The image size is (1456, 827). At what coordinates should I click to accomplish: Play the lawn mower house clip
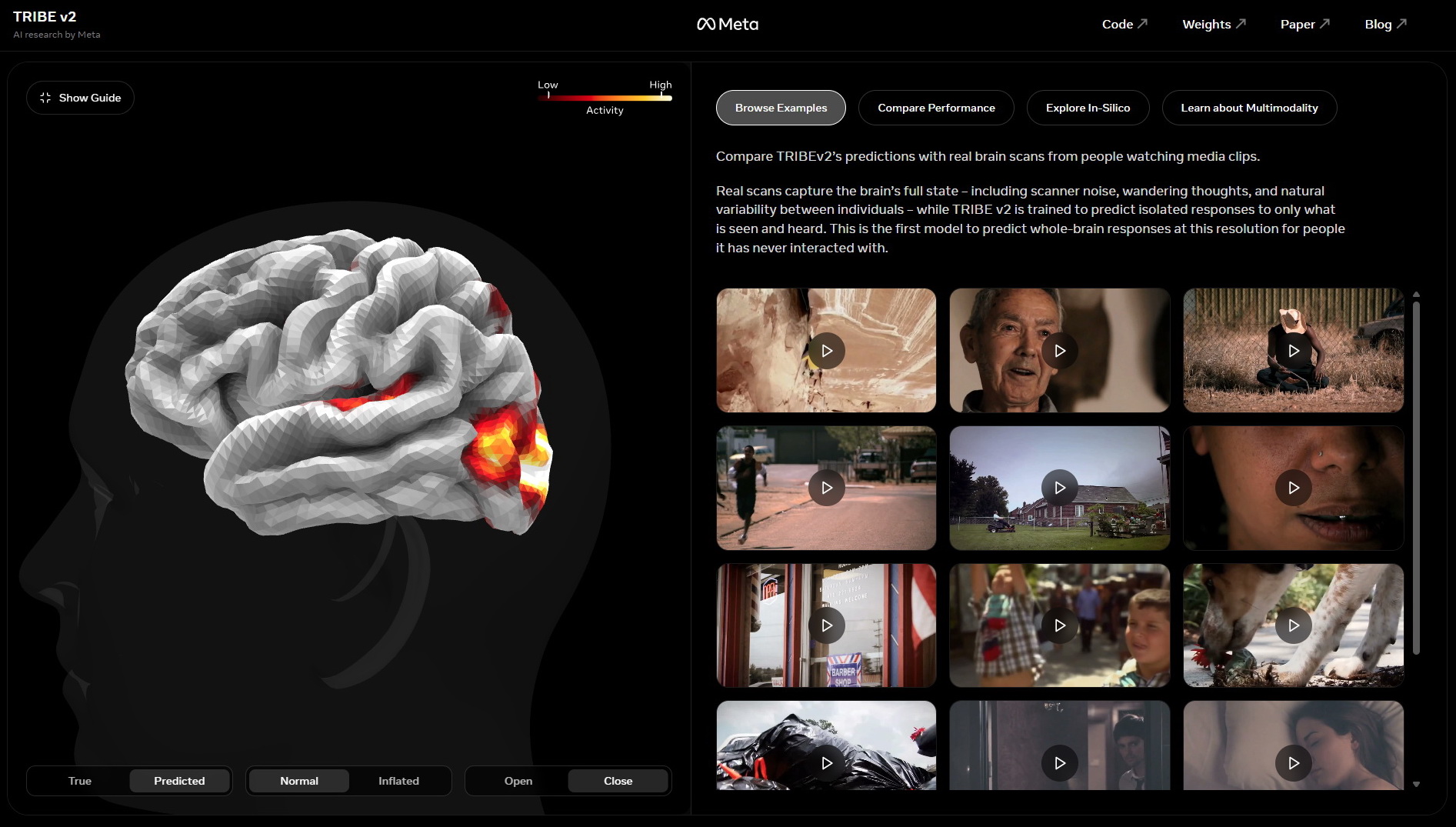click(1059, 488)
